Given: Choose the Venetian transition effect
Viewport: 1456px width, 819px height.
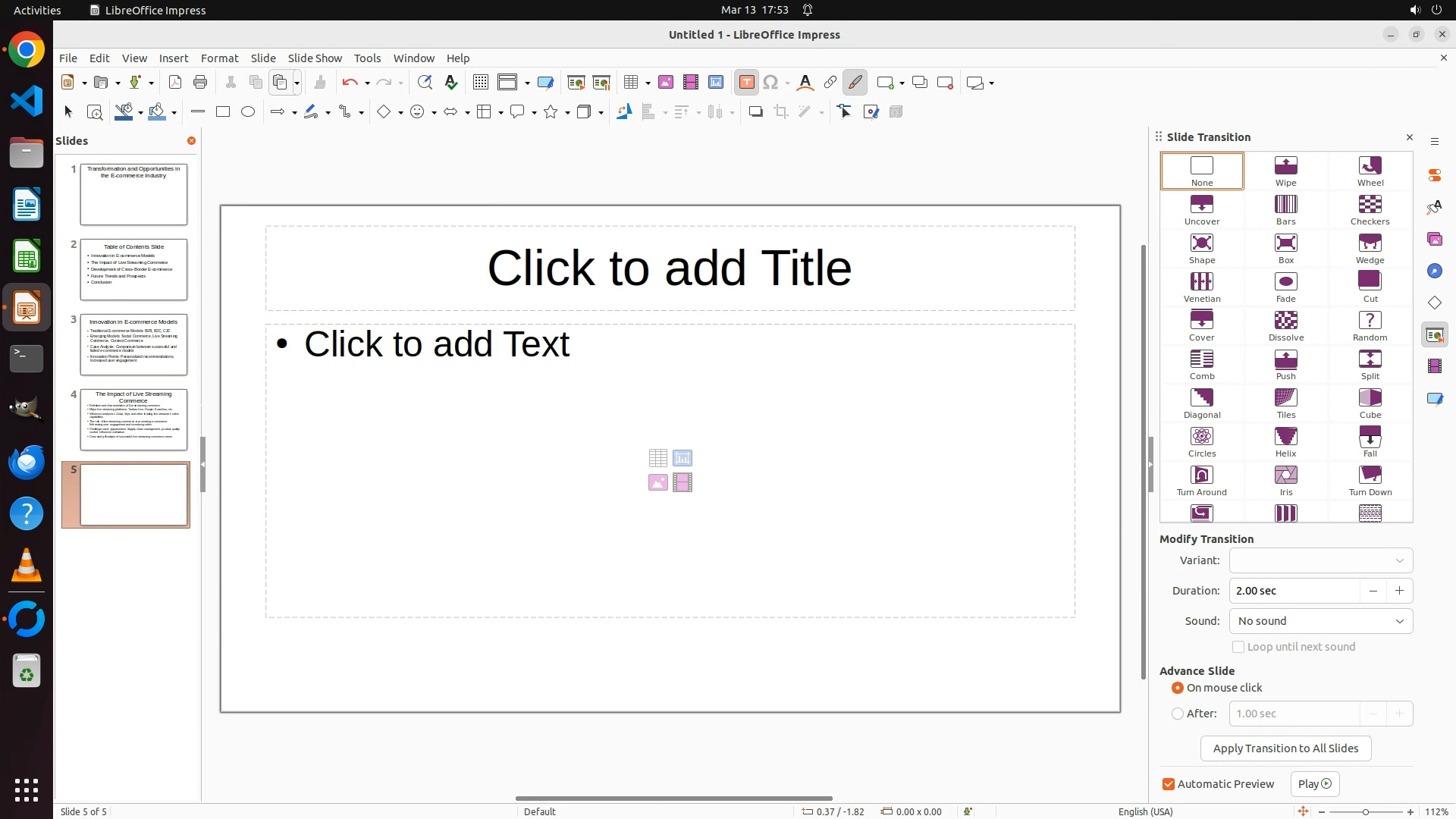Looking at the screenshot, I should click(1201, 282).
